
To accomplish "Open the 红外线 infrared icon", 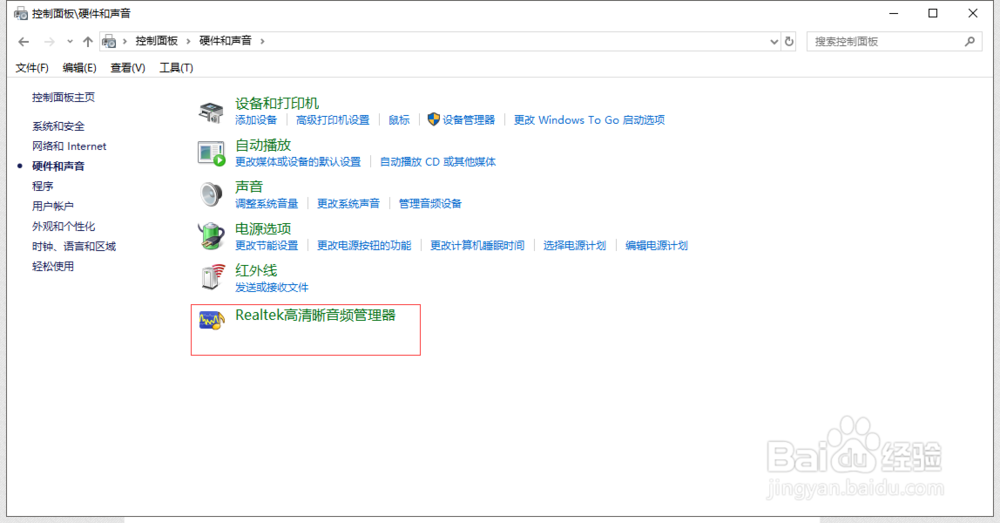I will (x=212, y=277).
